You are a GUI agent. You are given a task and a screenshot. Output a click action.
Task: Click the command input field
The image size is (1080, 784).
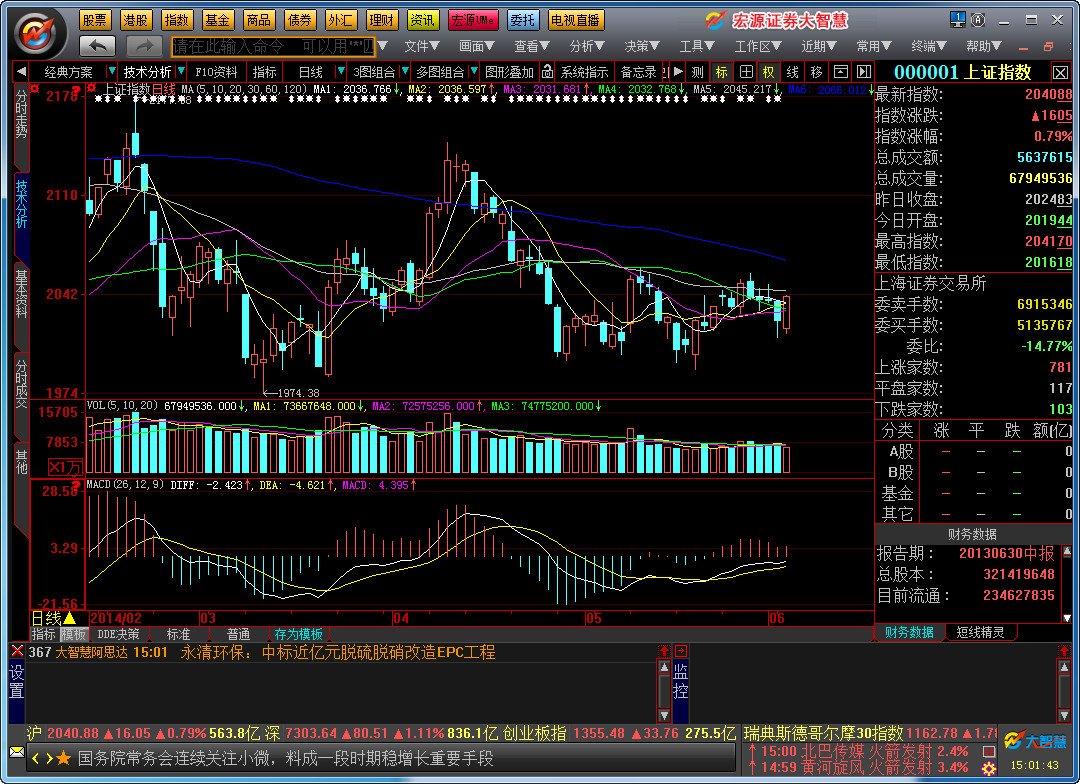(x=273, y=46)
